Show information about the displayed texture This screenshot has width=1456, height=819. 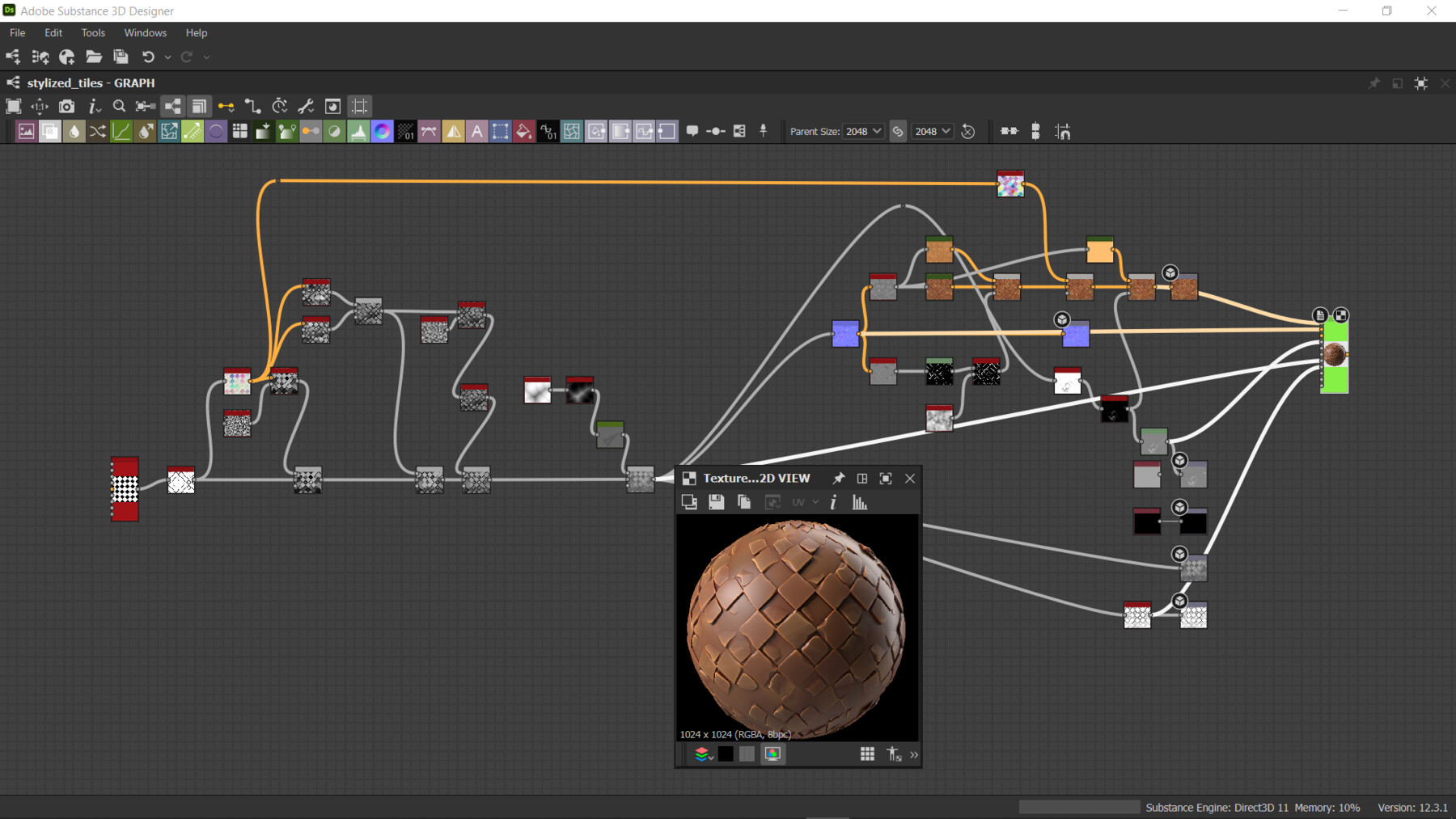tap(833, 501)
